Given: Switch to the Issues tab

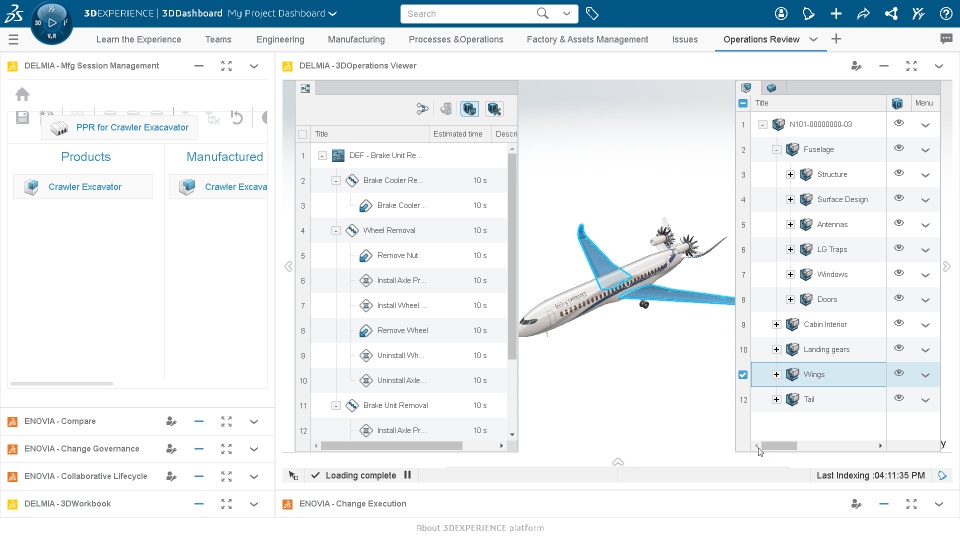Looking at the screenshot, I should 684,39.
